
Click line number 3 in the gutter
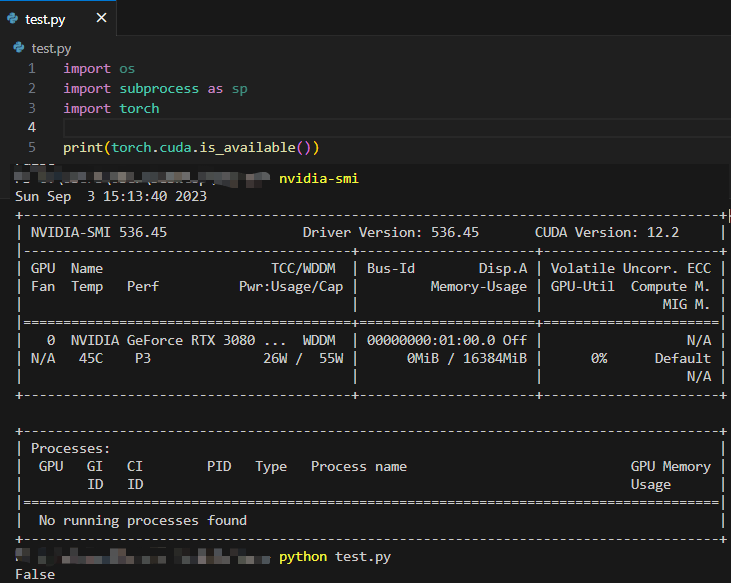(x=32, y=108)
